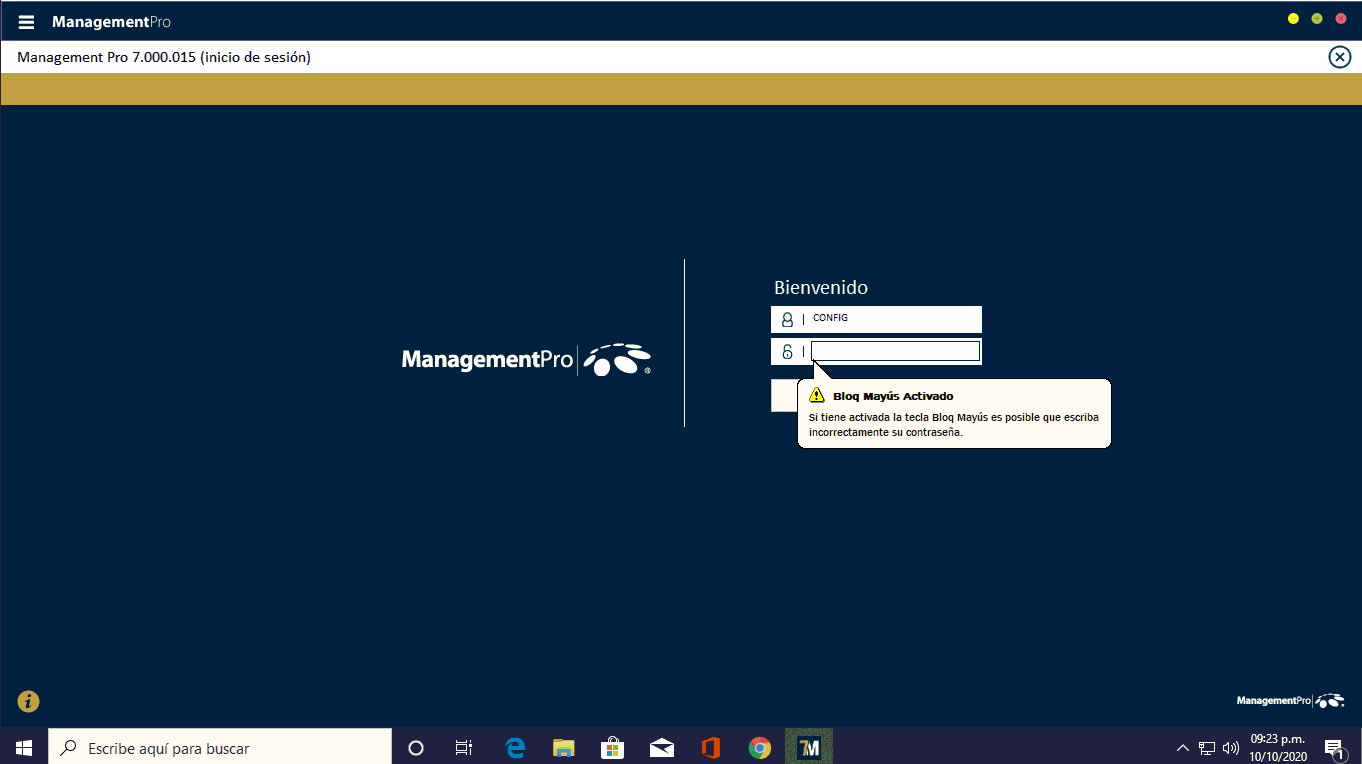1362x764 pixels.
Task: Expand the hidden system tray icons
Action: [1182, 748]
